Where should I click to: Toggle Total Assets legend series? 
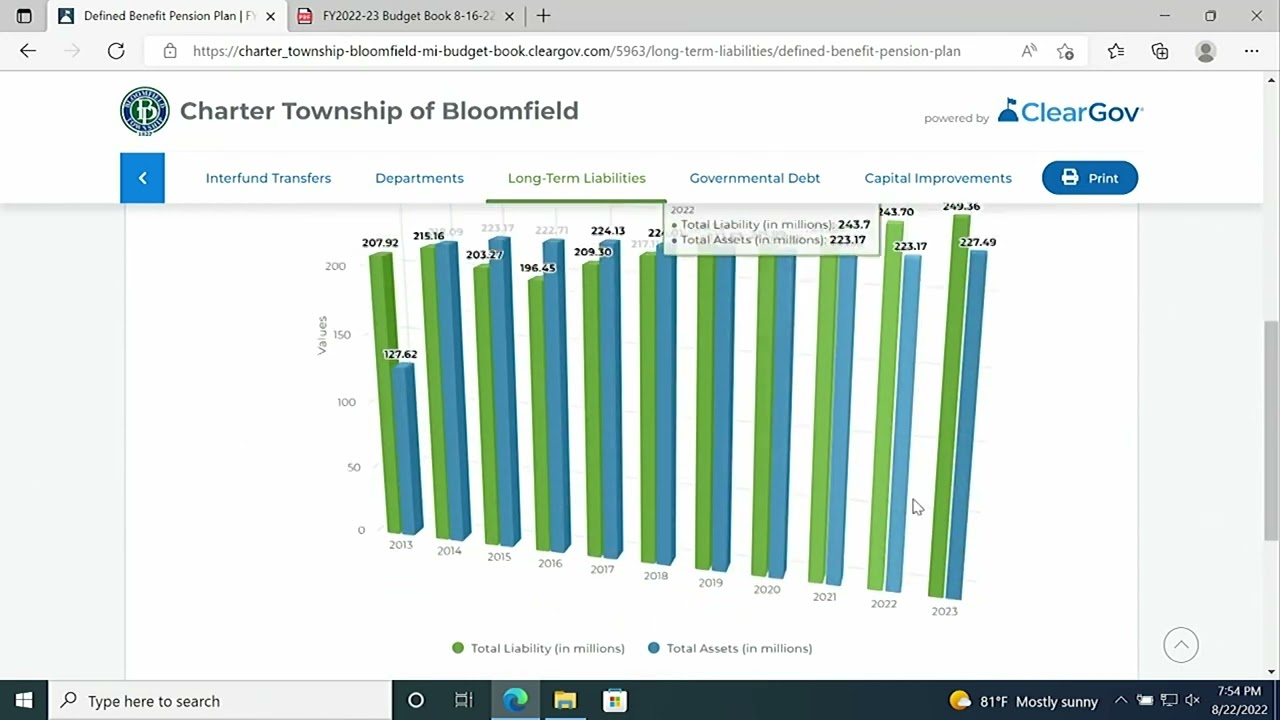coord(730,648)
